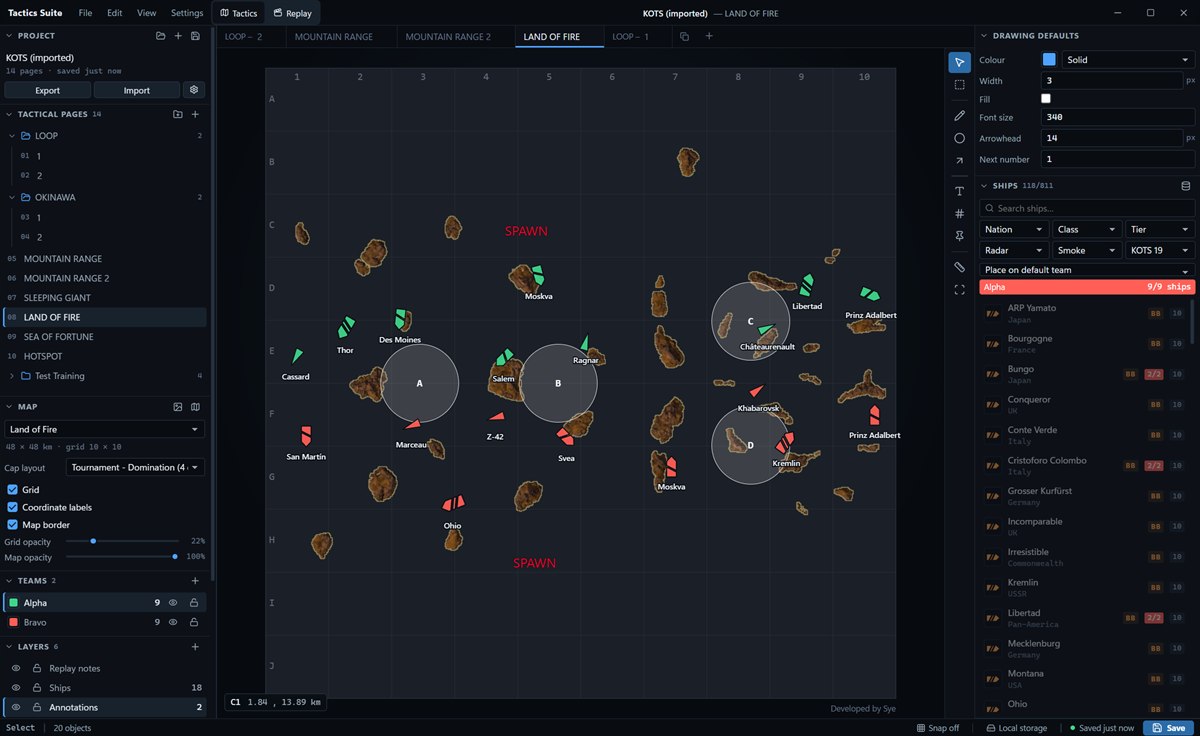Open the Settings menu
1200x736 pixels.
click(187, 13)
